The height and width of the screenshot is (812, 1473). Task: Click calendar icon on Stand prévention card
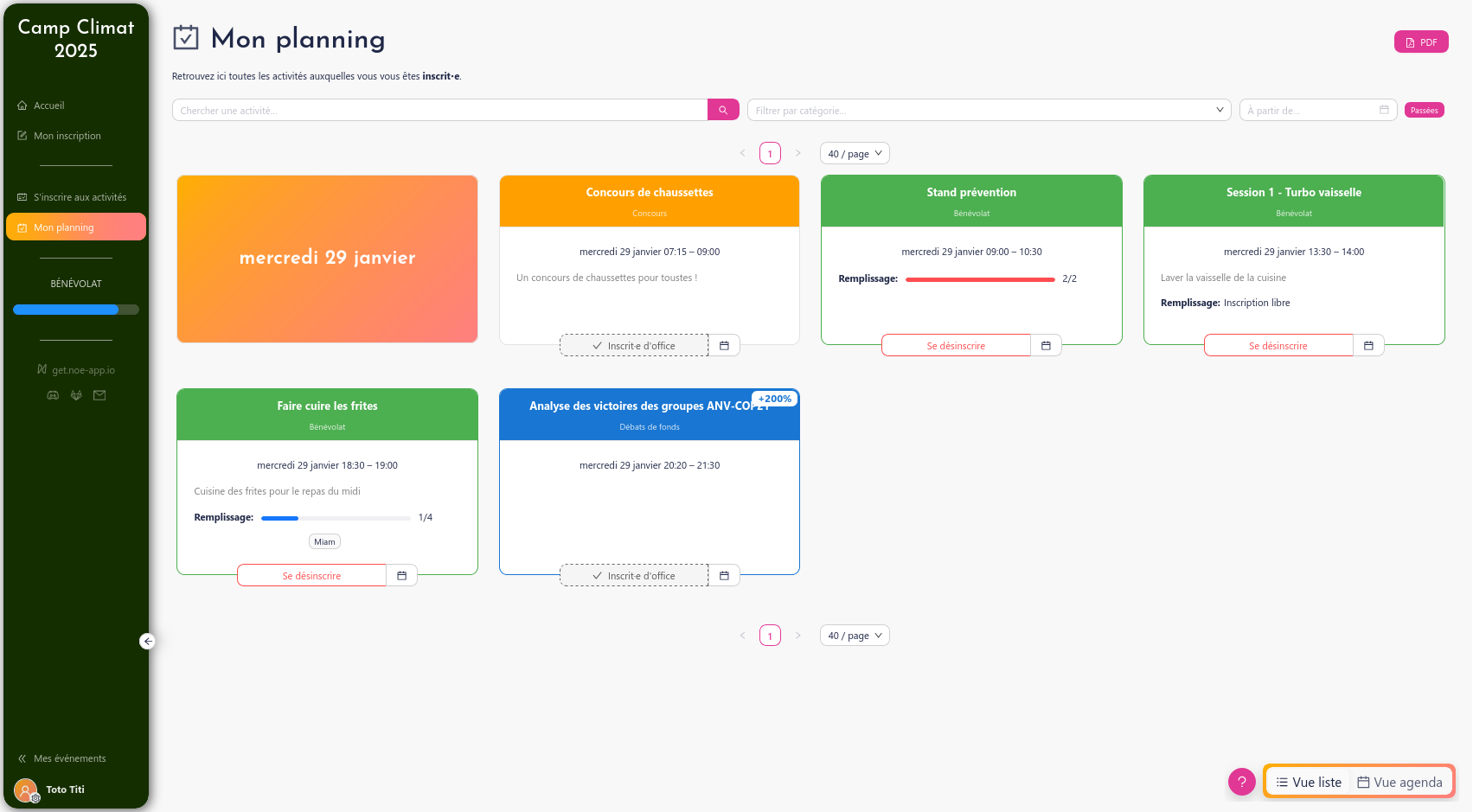1046,346
